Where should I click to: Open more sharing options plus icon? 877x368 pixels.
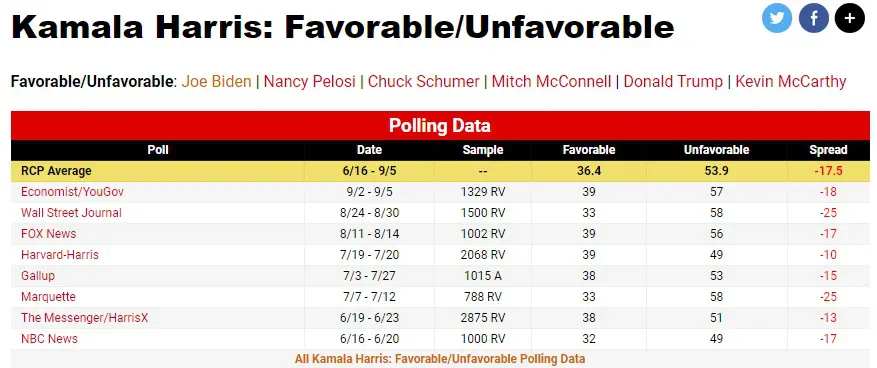850,18
